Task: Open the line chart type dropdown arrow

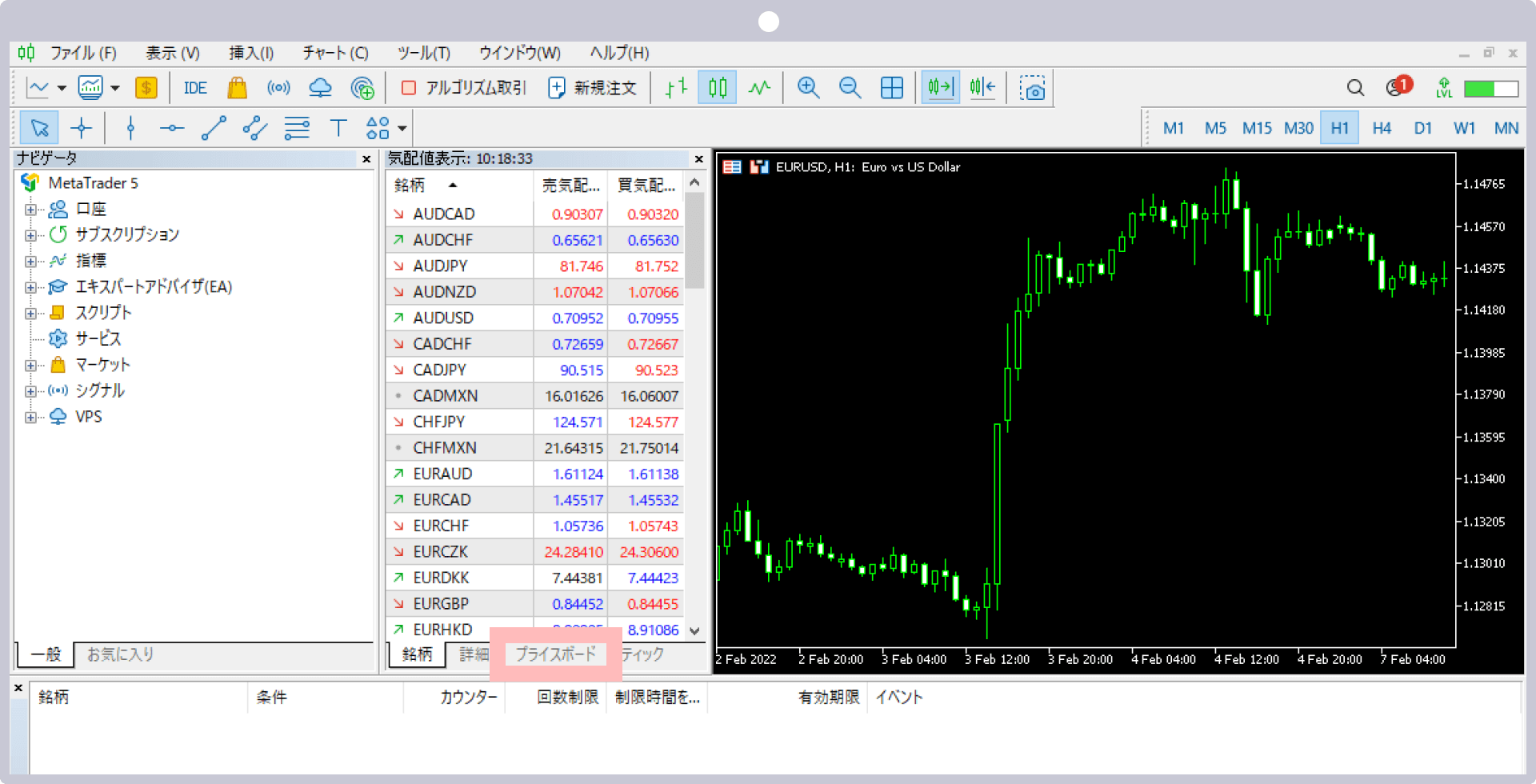Action: pyautogui.click(x=62, y=88)
